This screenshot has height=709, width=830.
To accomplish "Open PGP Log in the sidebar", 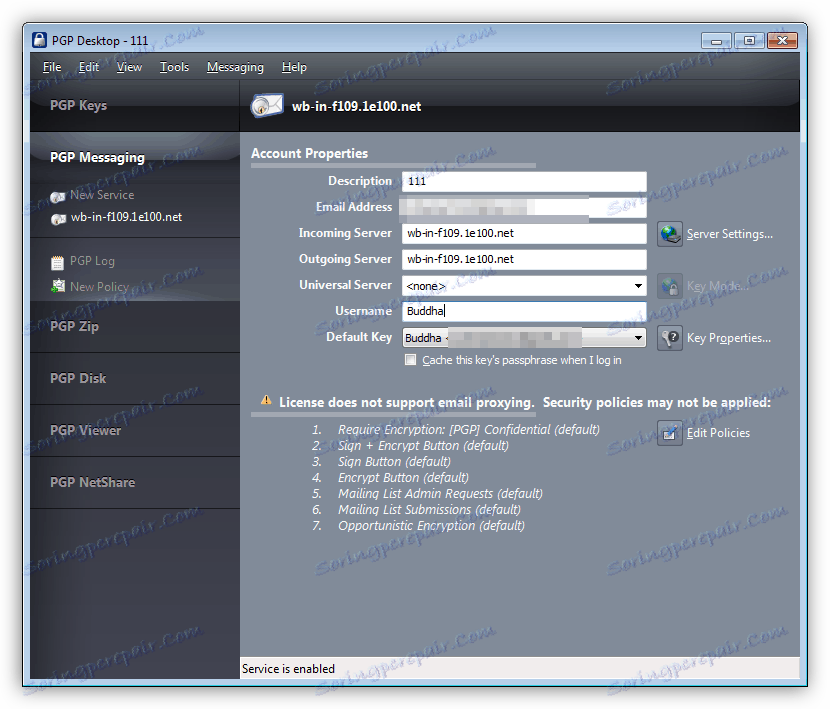I will (x=92, y=261).
